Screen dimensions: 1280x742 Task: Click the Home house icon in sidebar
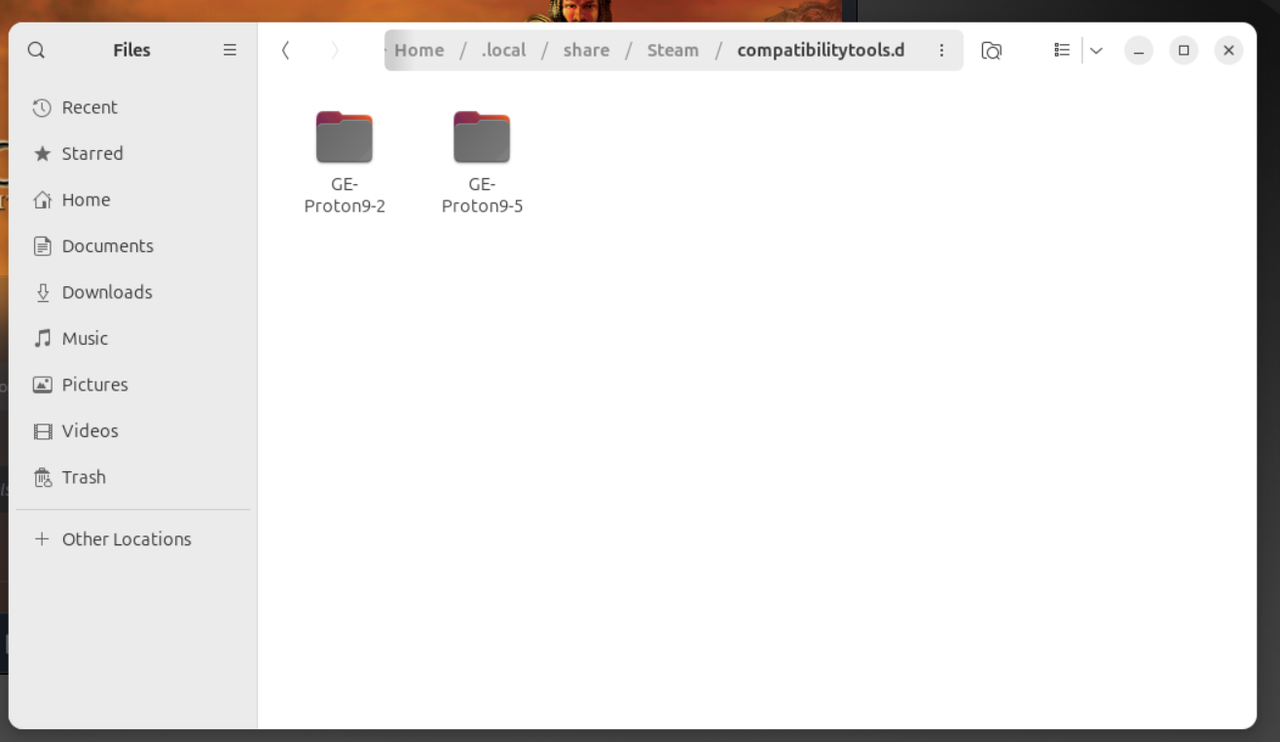pos(42,200)
